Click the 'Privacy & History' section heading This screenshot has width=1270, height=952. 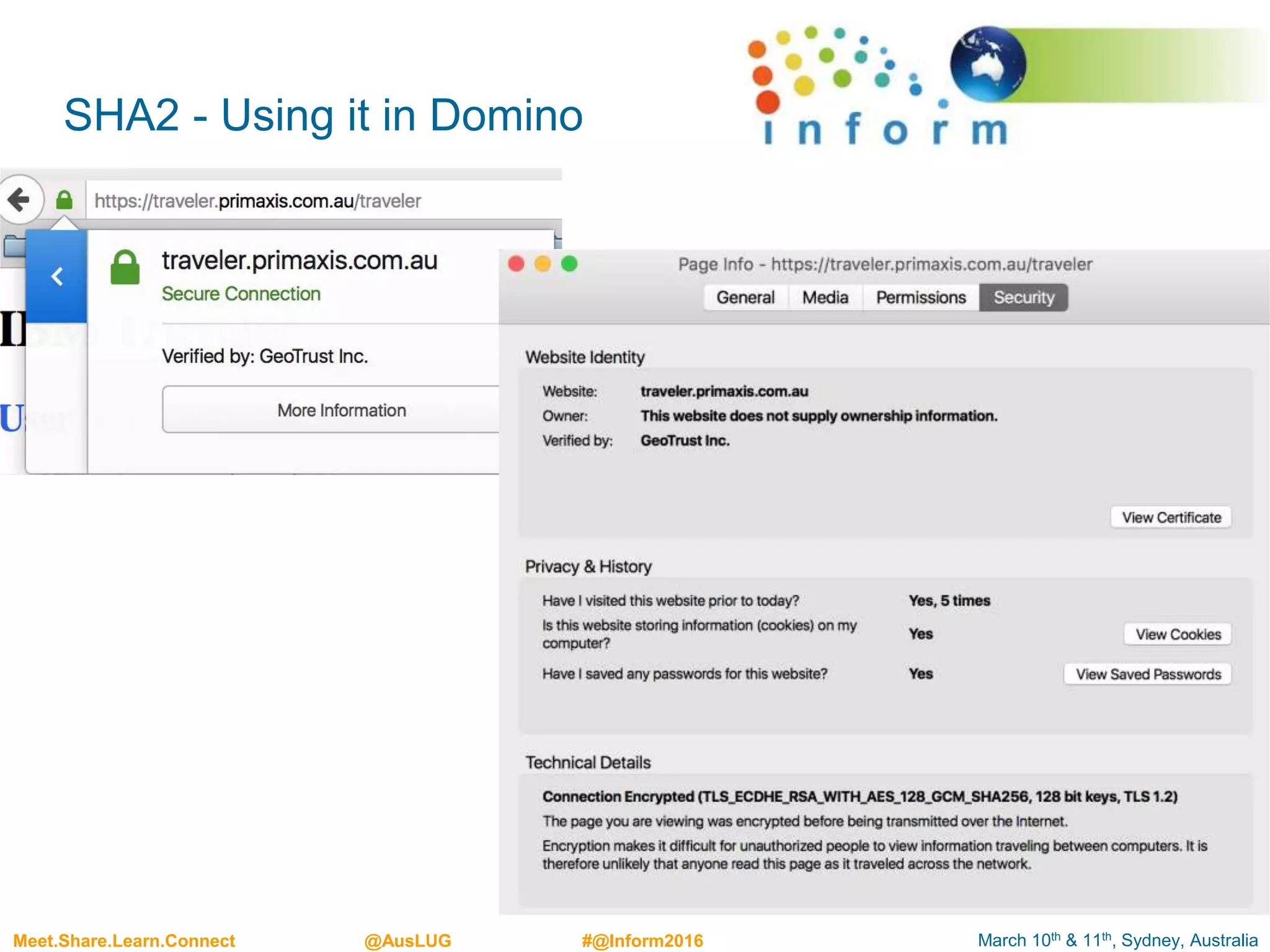pos(588,566)
